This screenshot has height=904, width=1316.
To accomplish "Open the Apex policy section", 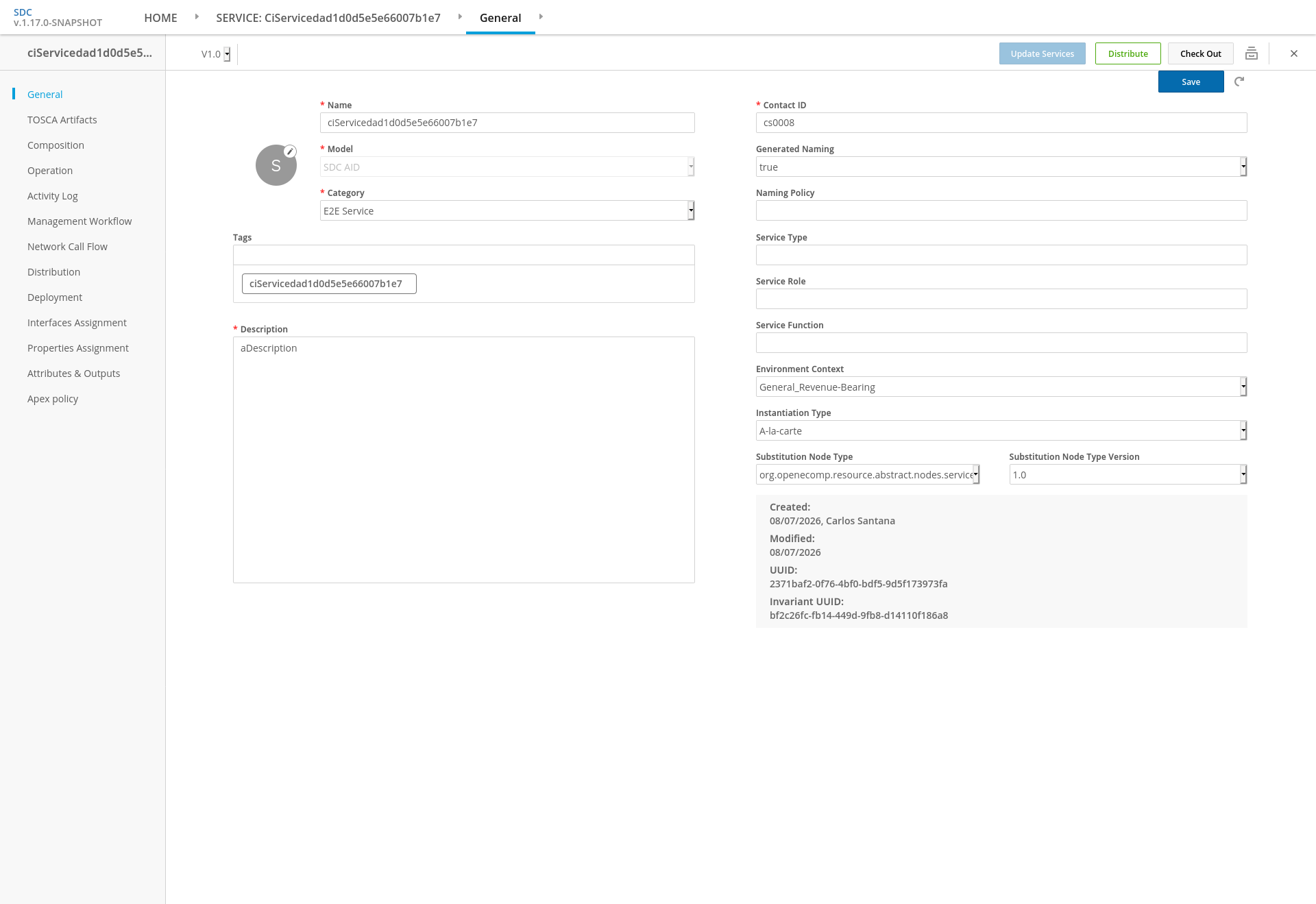I will pyautogui.click(x=53, y=399).
